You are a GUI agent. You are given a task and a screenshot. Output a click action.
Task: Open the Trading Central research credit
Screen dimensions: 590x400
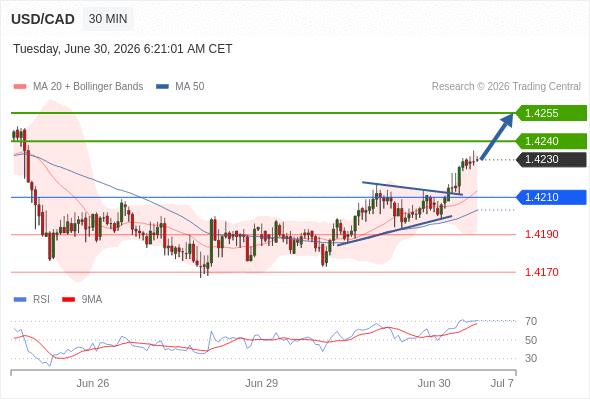pos(506,87)
